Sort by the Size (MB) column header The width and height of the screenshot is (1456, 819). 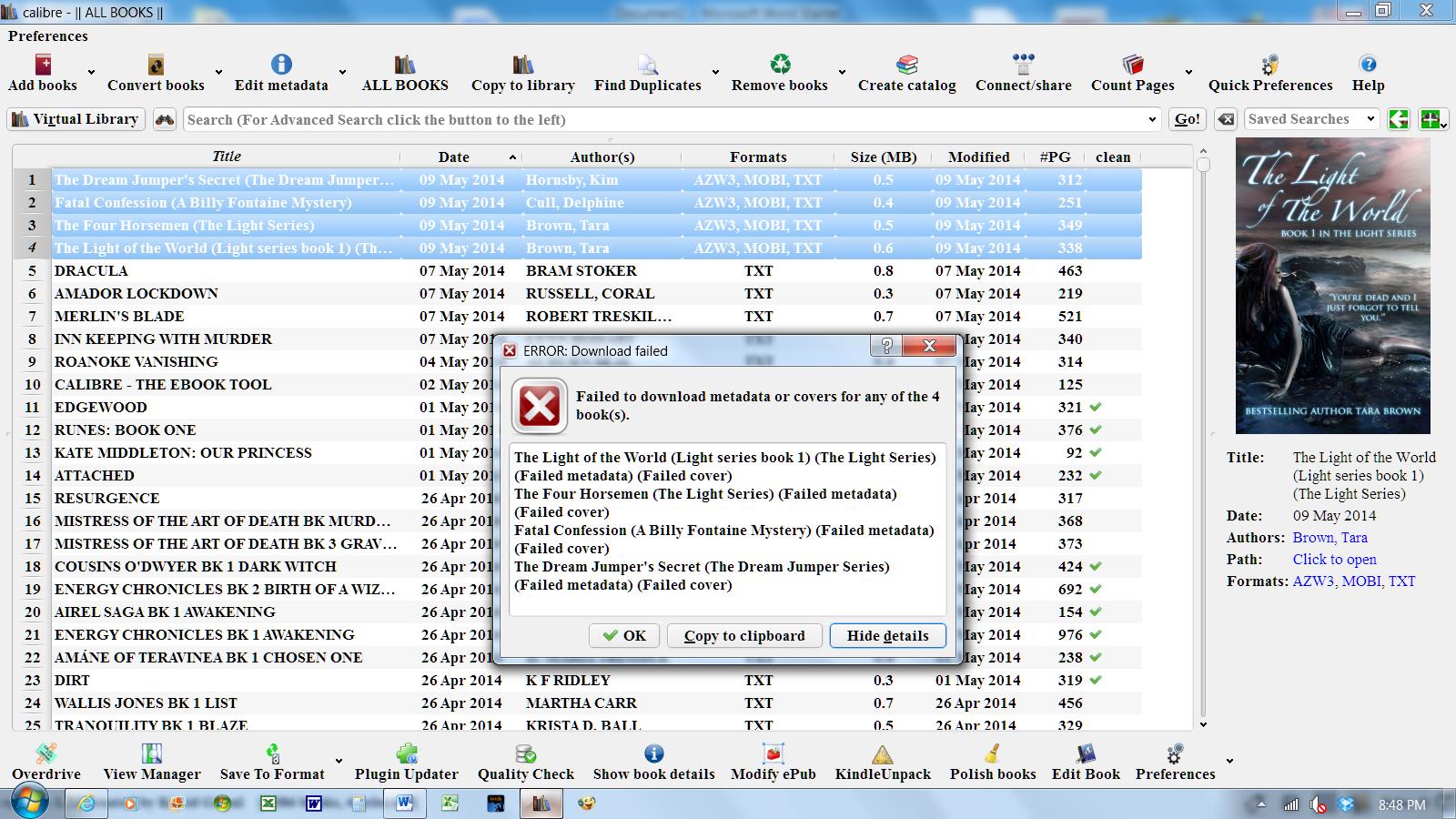click(884, 157)
